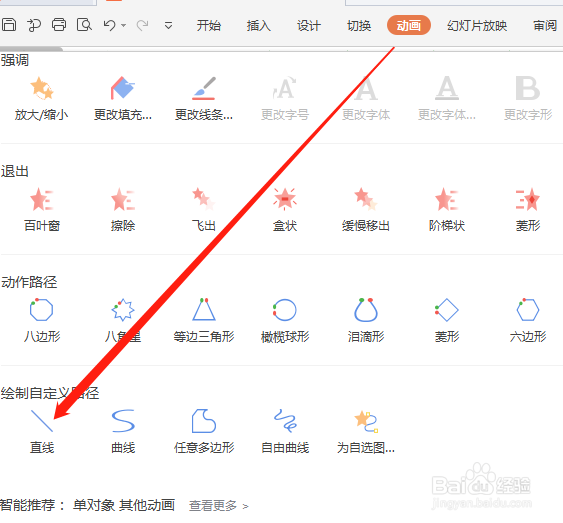Choose the 更改字体 emphasis effect
563x523 pixels.
click(x=366, y=98)
